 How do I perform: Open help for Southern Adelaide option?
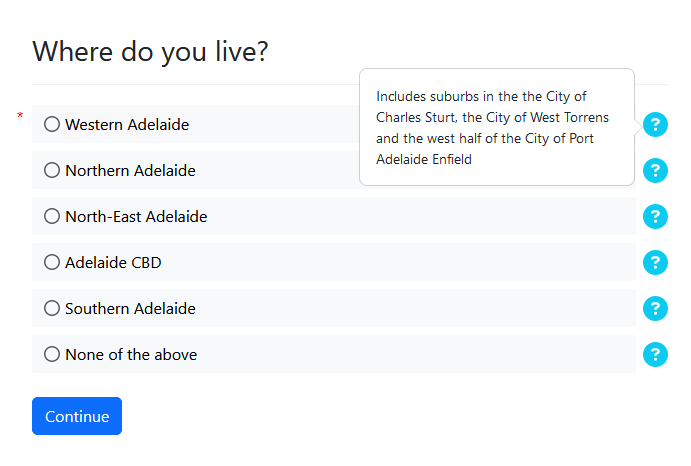654,309
